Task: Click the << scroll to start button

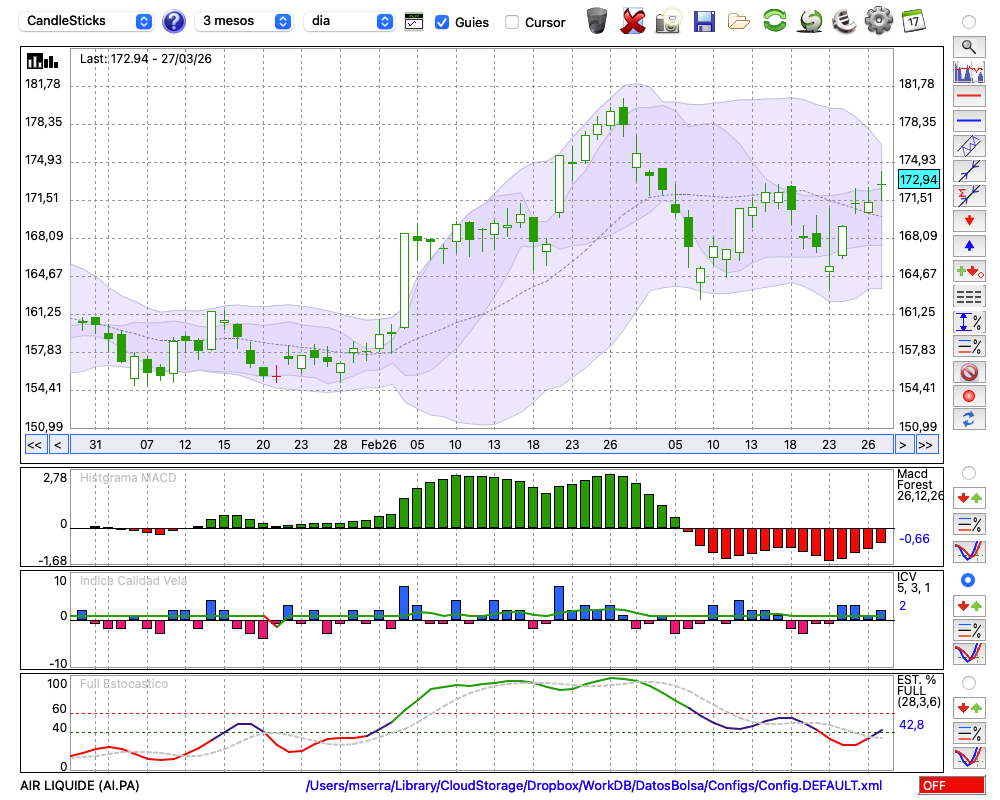Action: click(34, 445)
